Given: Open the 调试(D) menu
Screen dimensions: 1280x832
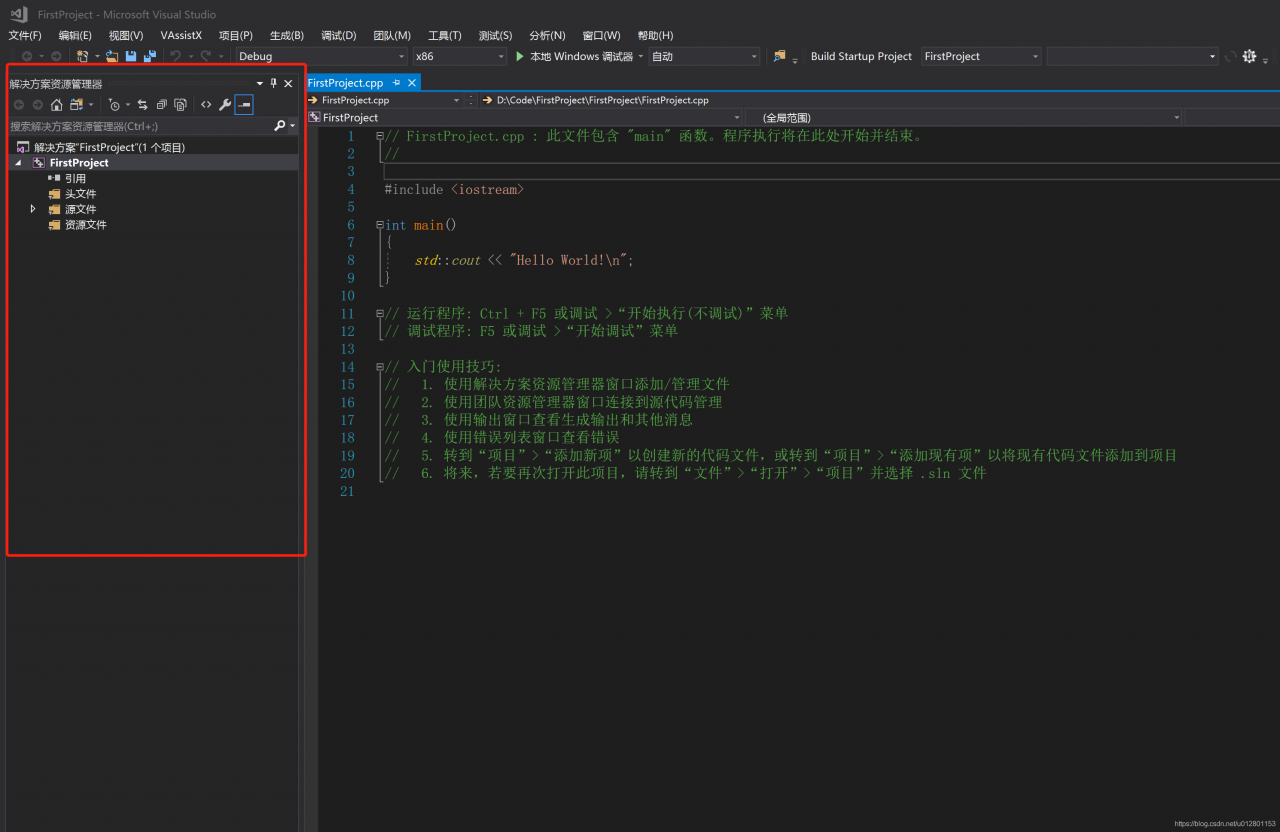Looking at the screenshot, I should coord(339,35).
